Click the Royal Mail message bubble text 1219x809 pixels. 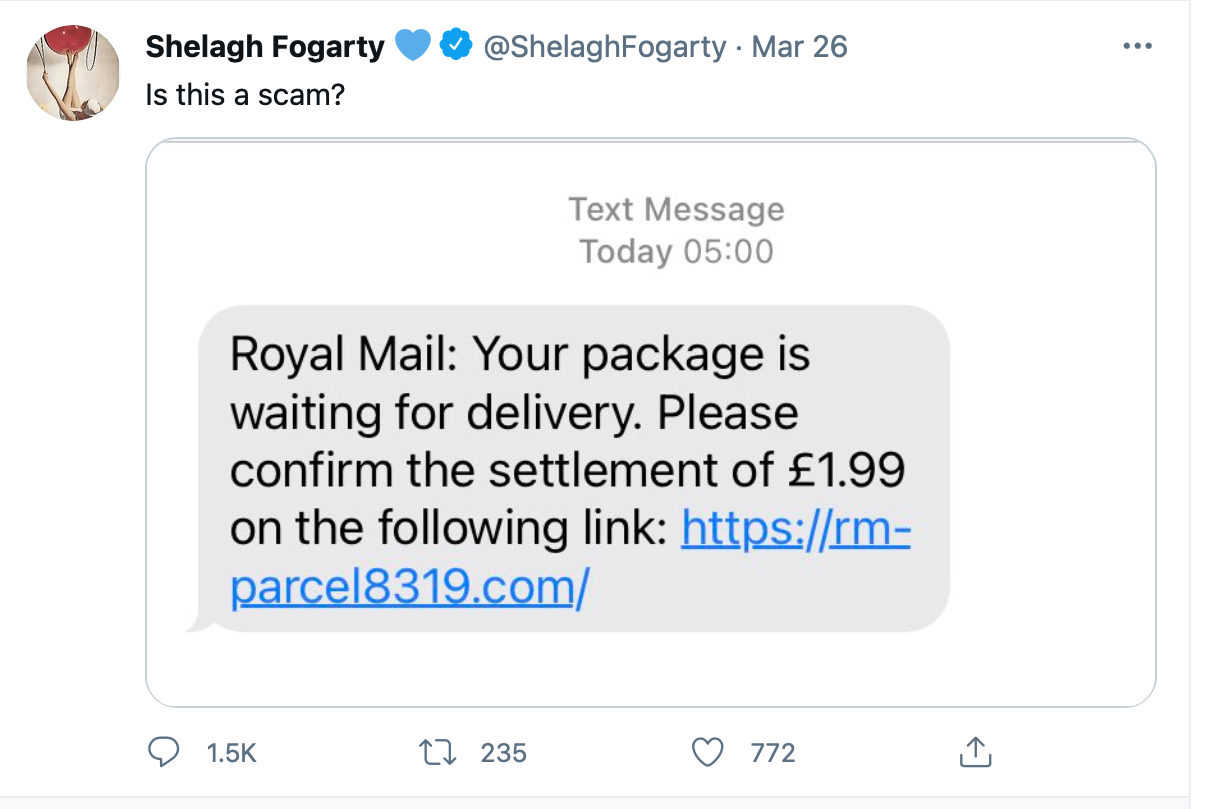tap(520, 412)
